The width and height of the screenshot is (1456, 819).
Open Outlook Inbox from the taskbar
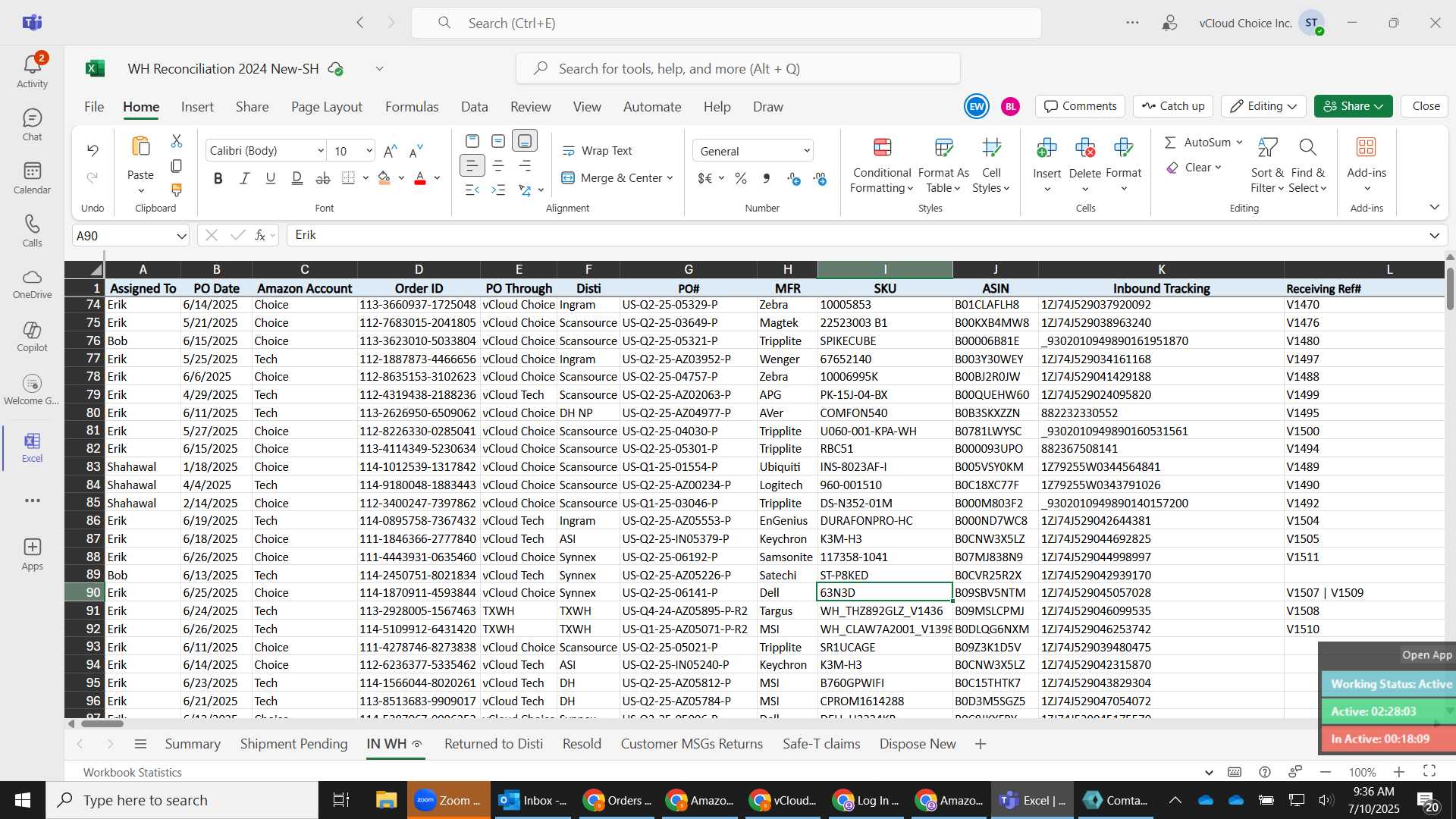(x=532, y=800)
